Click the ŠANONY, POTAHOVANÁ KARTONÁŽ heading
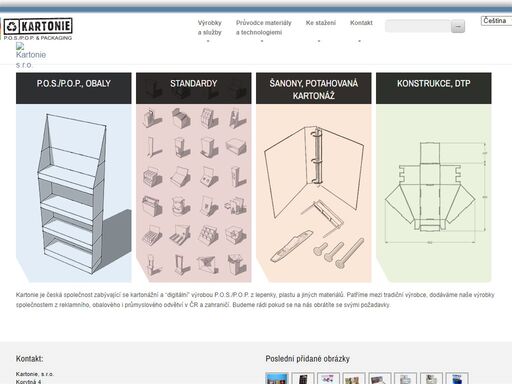Screen dimensions: 512x384 [x=314, y=88]
